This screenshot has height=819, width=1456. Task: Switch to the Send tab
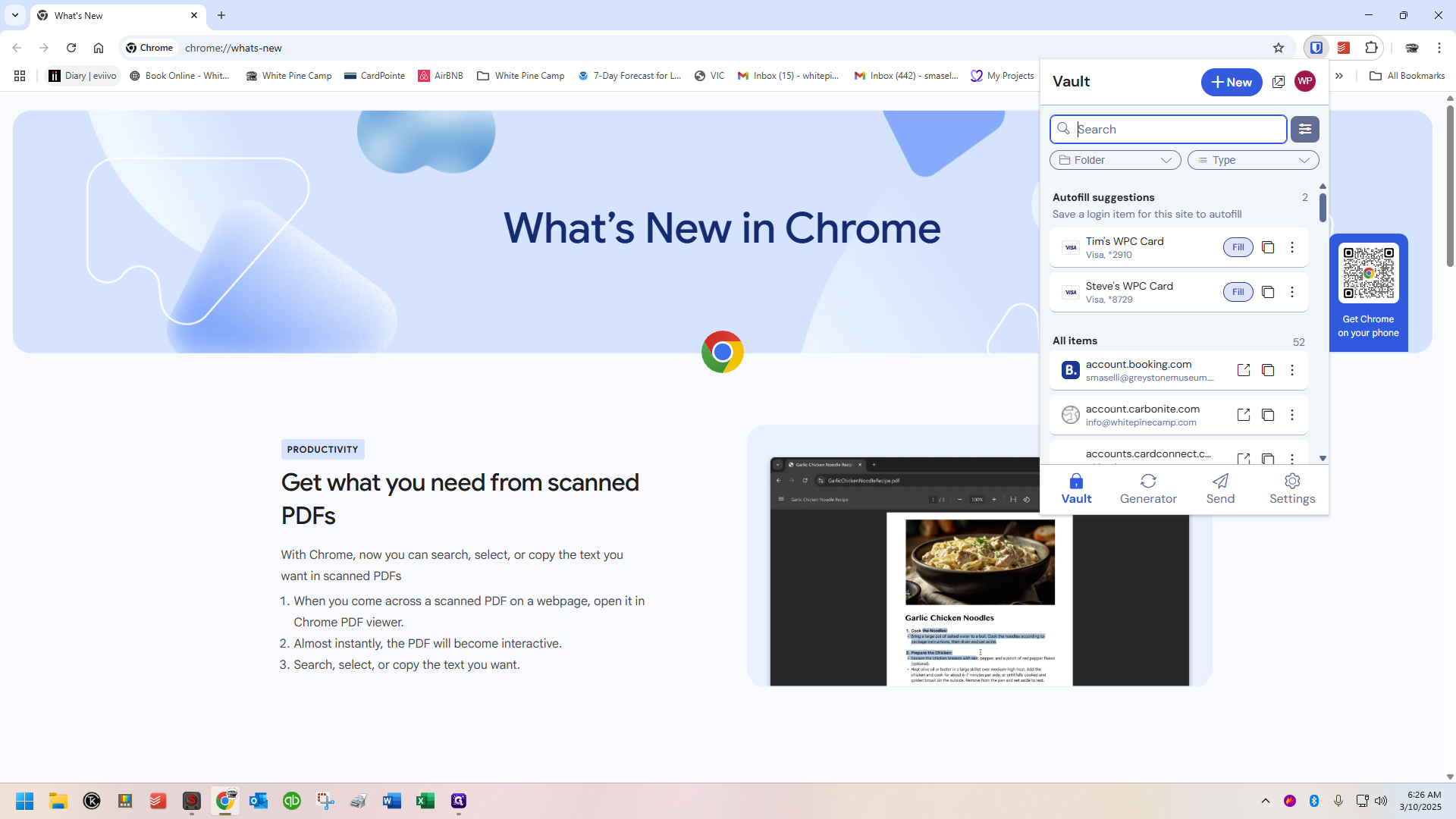[x=1220, y=489]
